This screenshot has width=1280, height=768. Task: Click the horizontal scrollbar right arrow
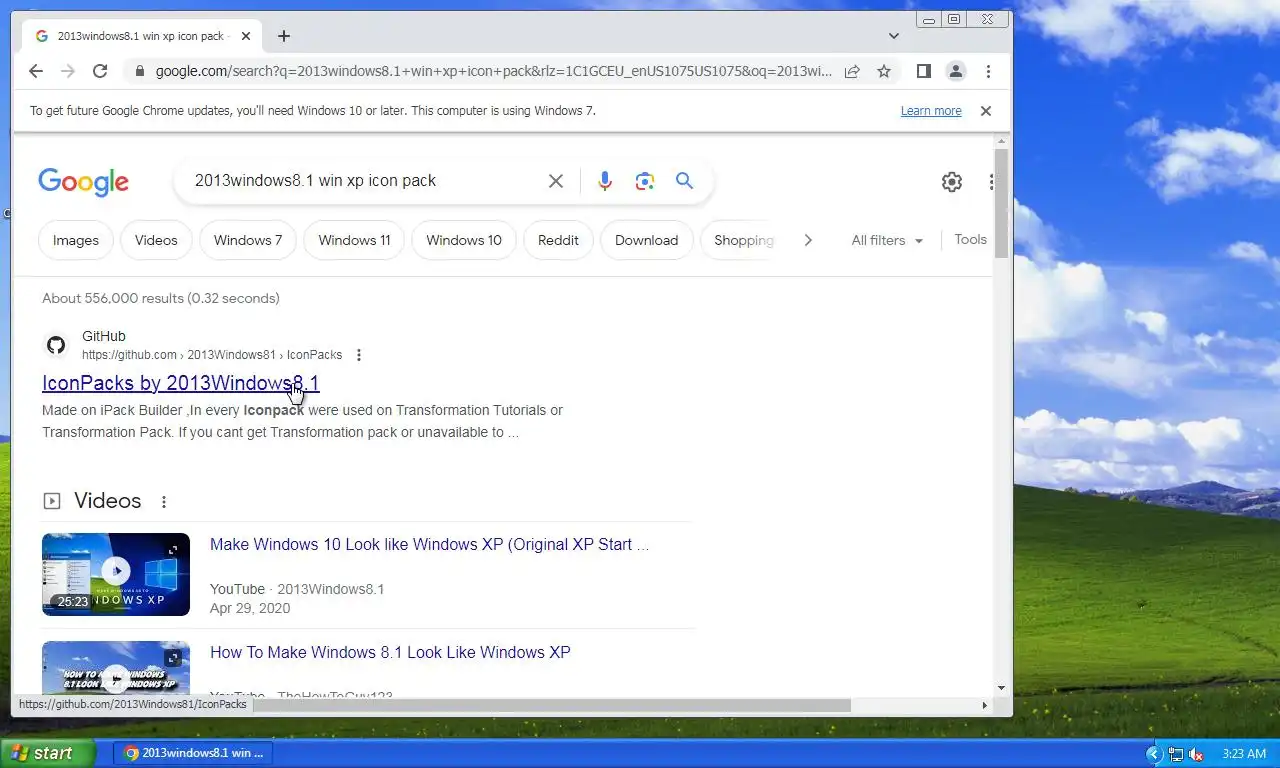point(984,705)
